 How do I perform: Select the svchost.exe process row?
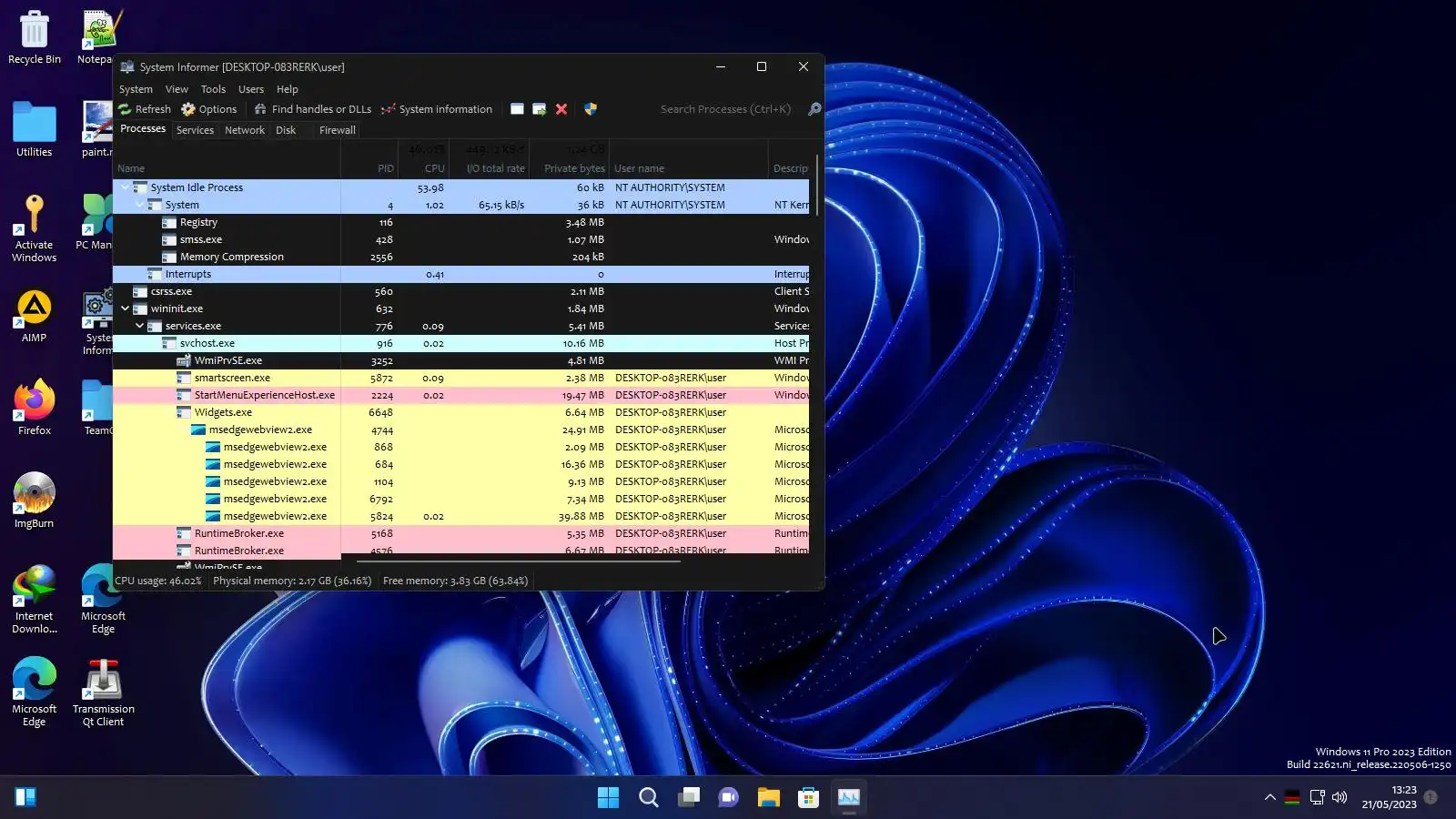click(x=461, y=343)
